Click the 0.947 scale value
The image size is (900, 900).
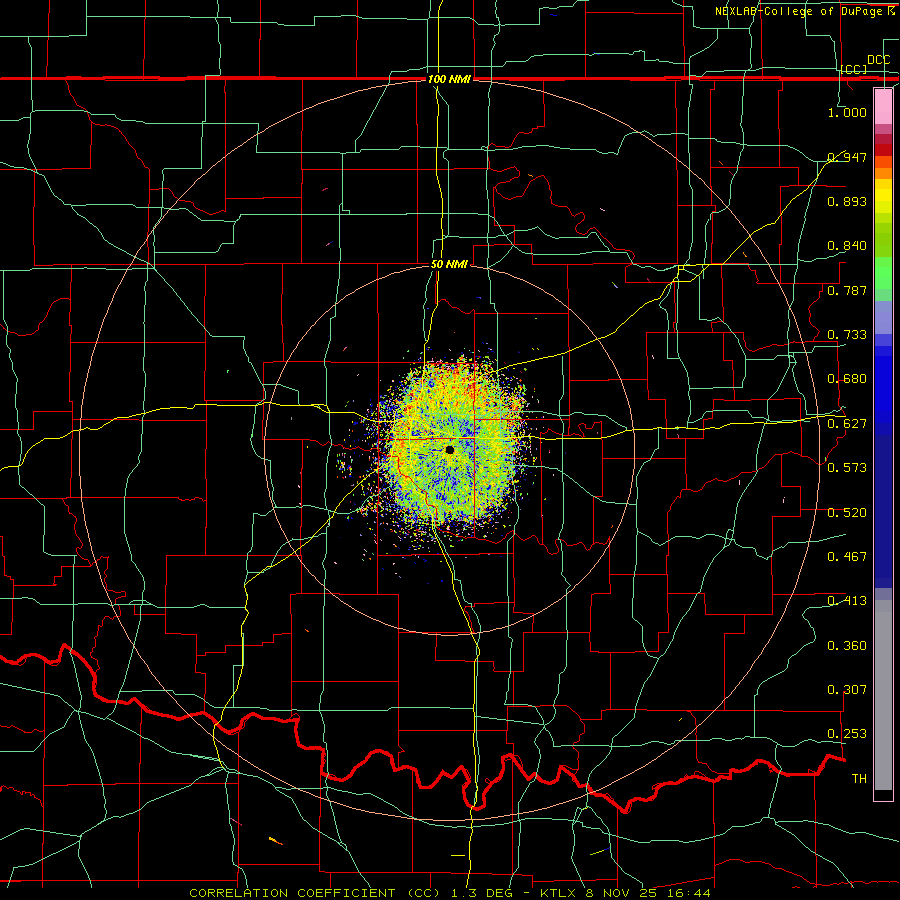(x=847, y=157)
